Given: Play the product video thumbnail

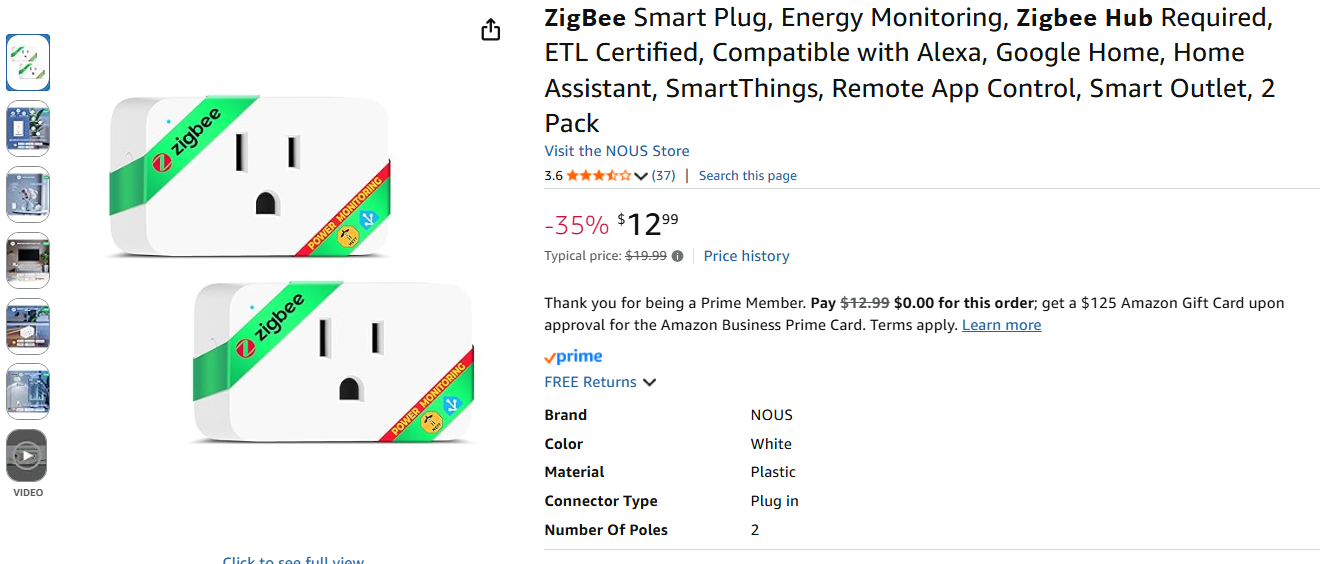Looking at the screenshot, I should pos(28,456).
